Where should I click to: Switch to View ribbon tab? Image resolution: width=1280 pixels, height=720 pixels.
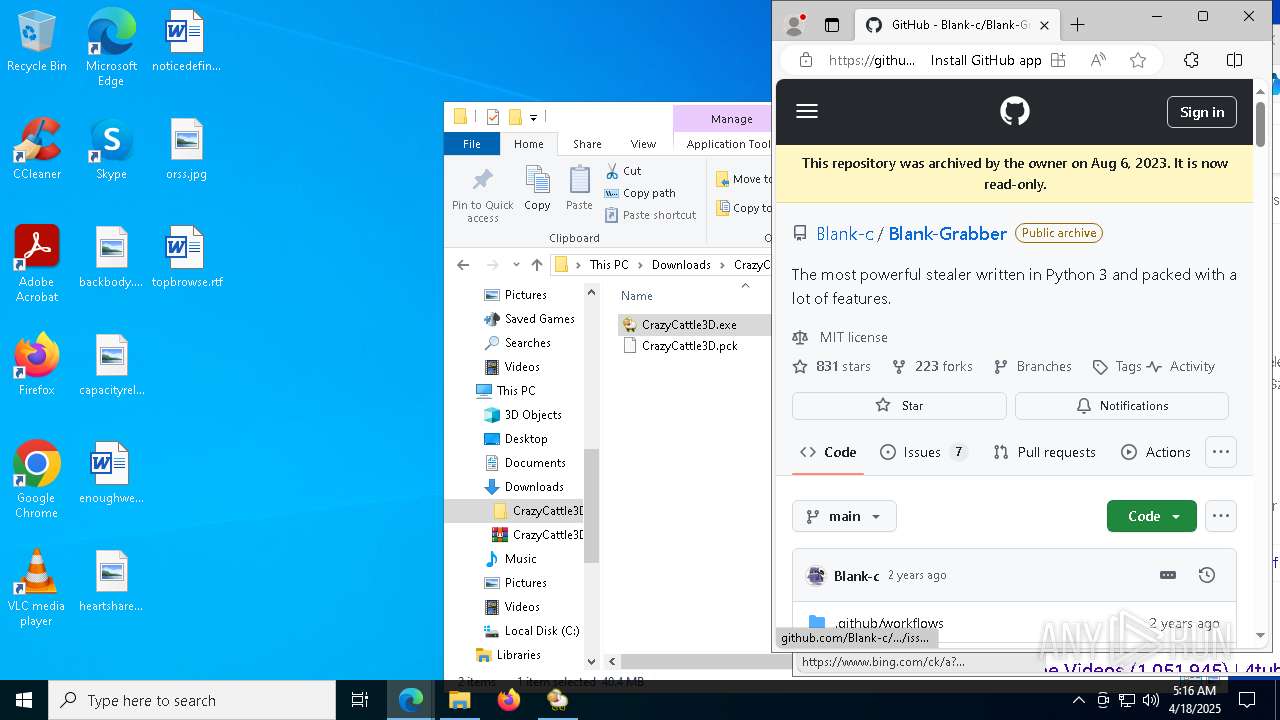coord(643,144)
